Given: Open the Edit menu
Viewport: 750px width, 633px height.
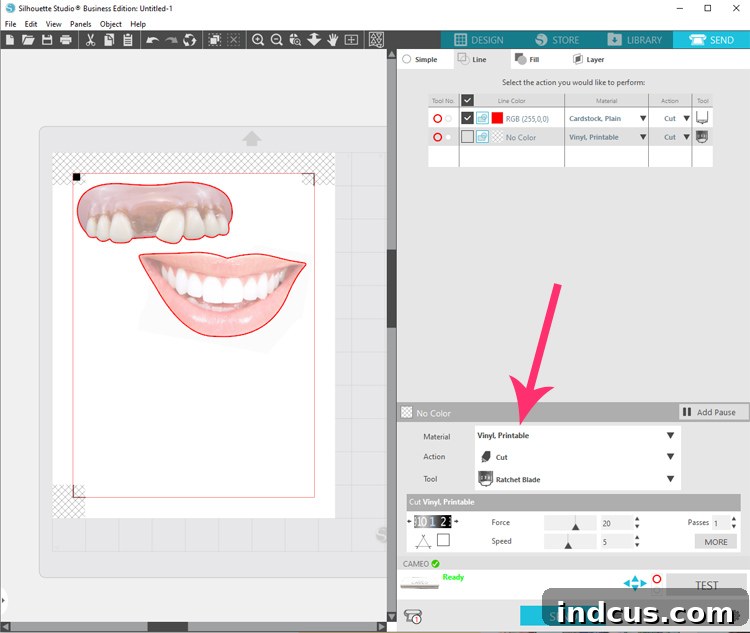Looking at the screenshot, I should coord(31,24).
